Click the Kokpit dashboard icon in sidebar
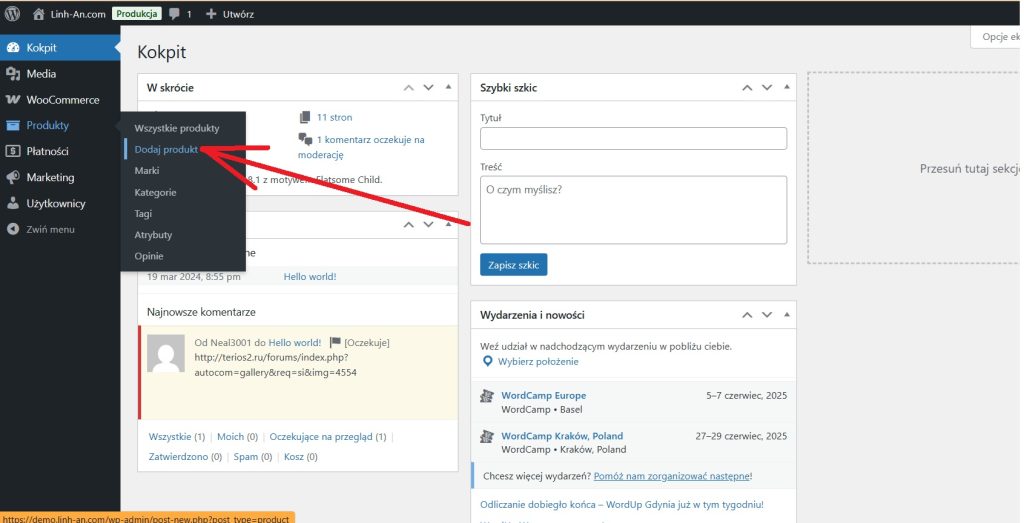Image resolution: width=1024 pixels, height=523 pixels. click(x=13, y=48)
